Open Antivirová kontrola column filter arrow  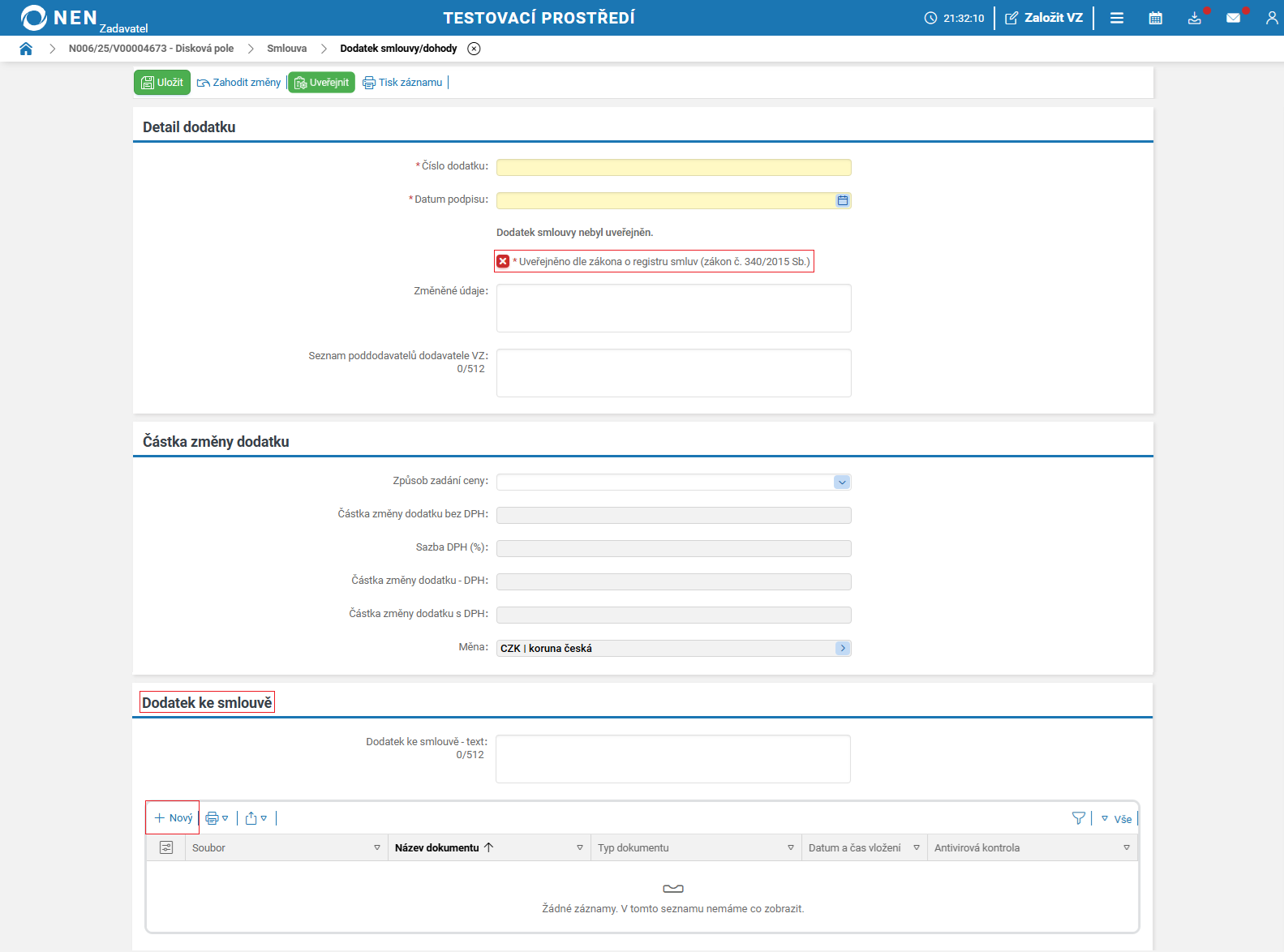[1127, 847]
